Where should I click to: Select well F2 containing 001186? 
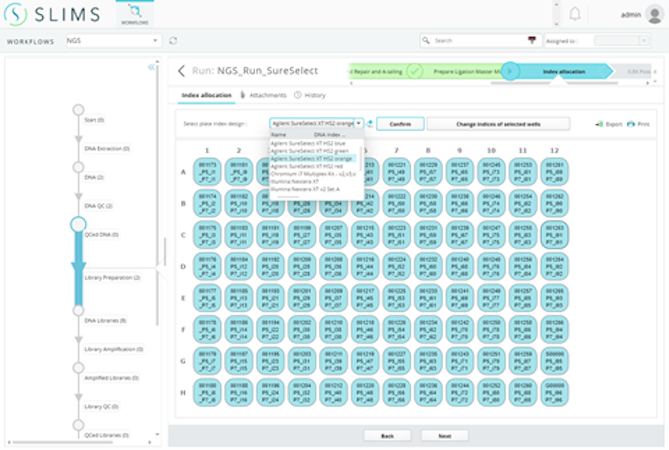coord(239,329)
